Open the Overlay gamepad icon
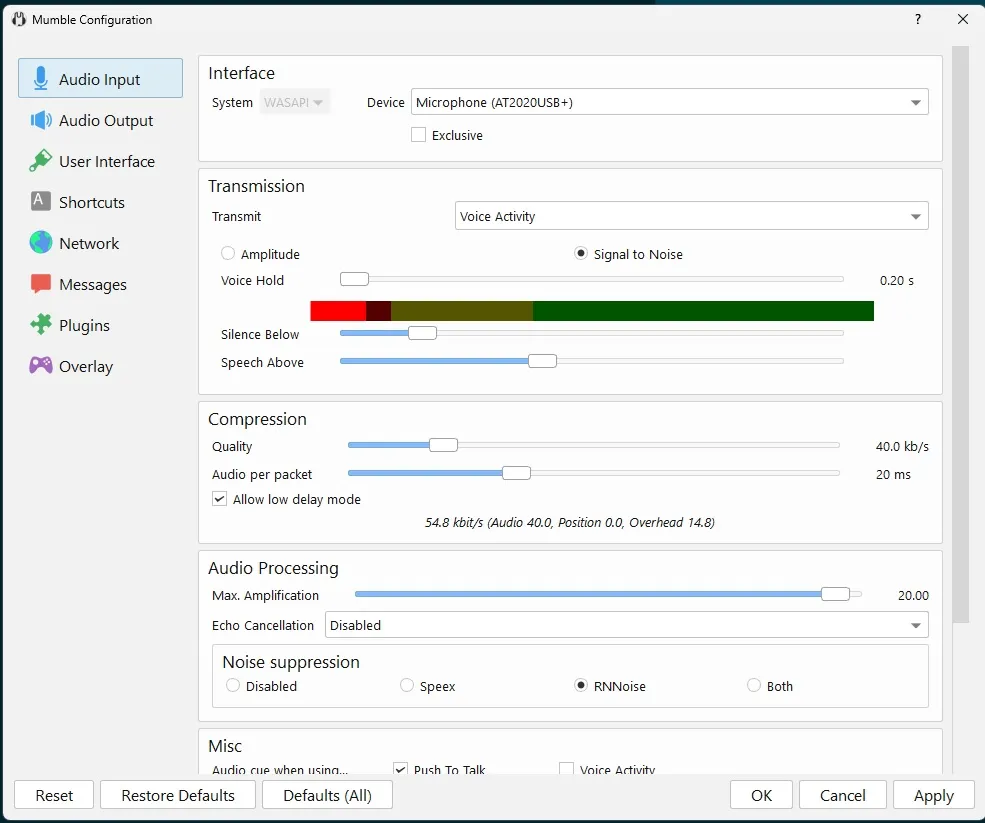 41,366
